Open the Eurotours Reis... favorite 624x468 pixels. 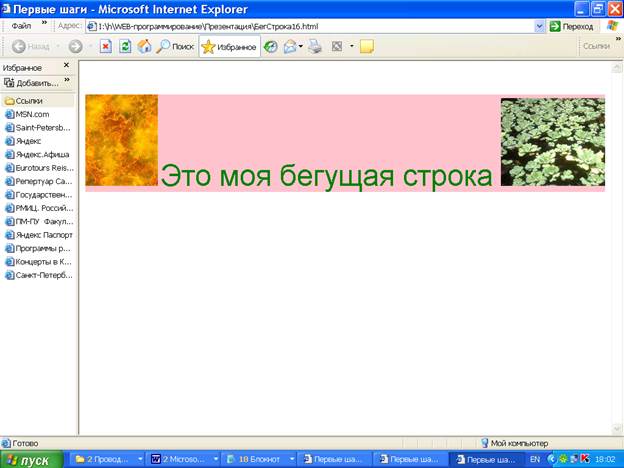[39, 168]
